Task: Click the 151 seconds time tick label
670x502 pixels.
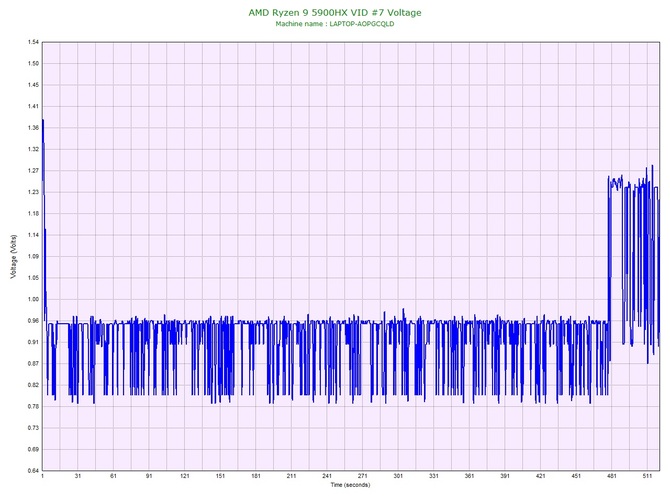Action: tap(220, 476)
